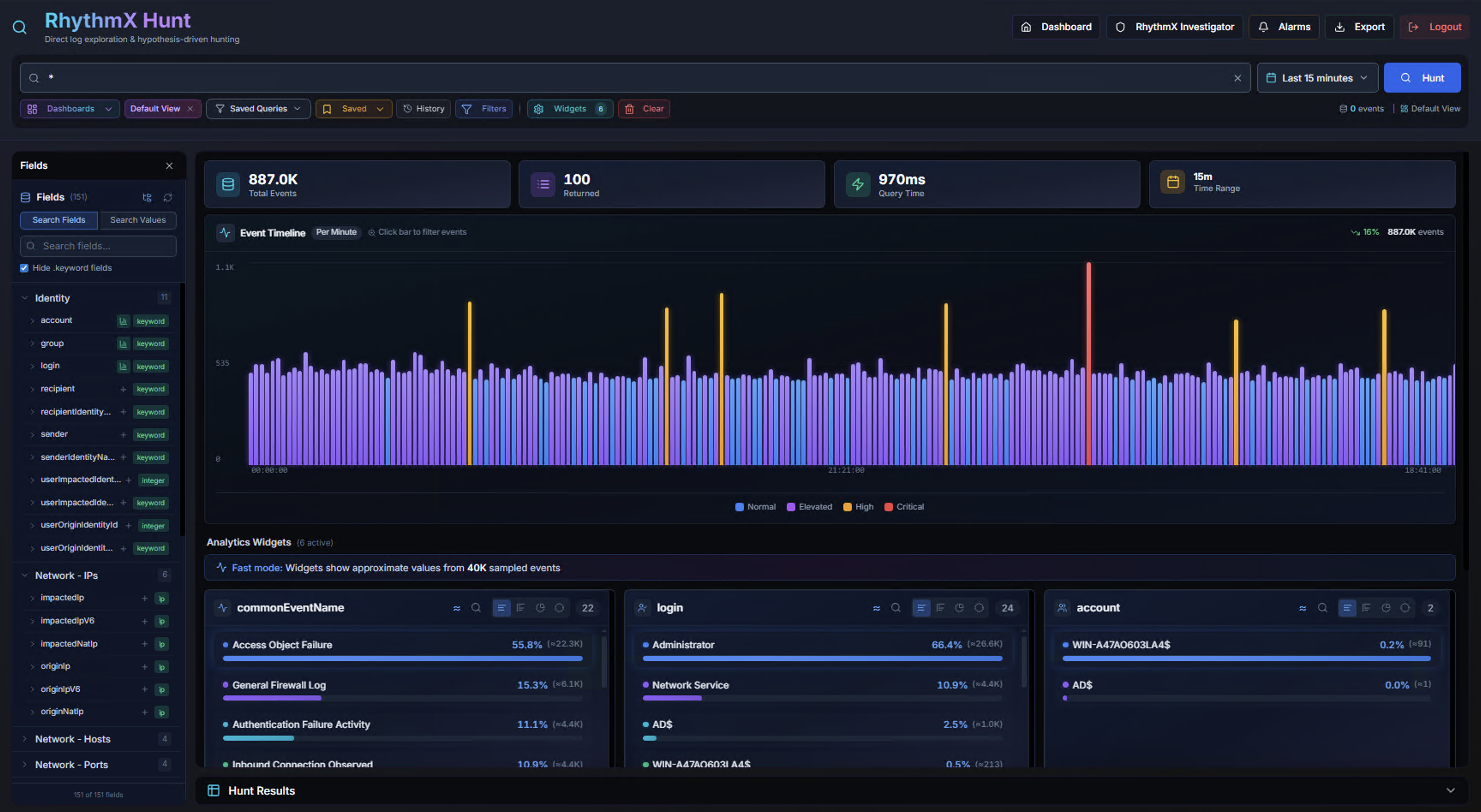Click the Search fields input box

(x=98, y=246)
